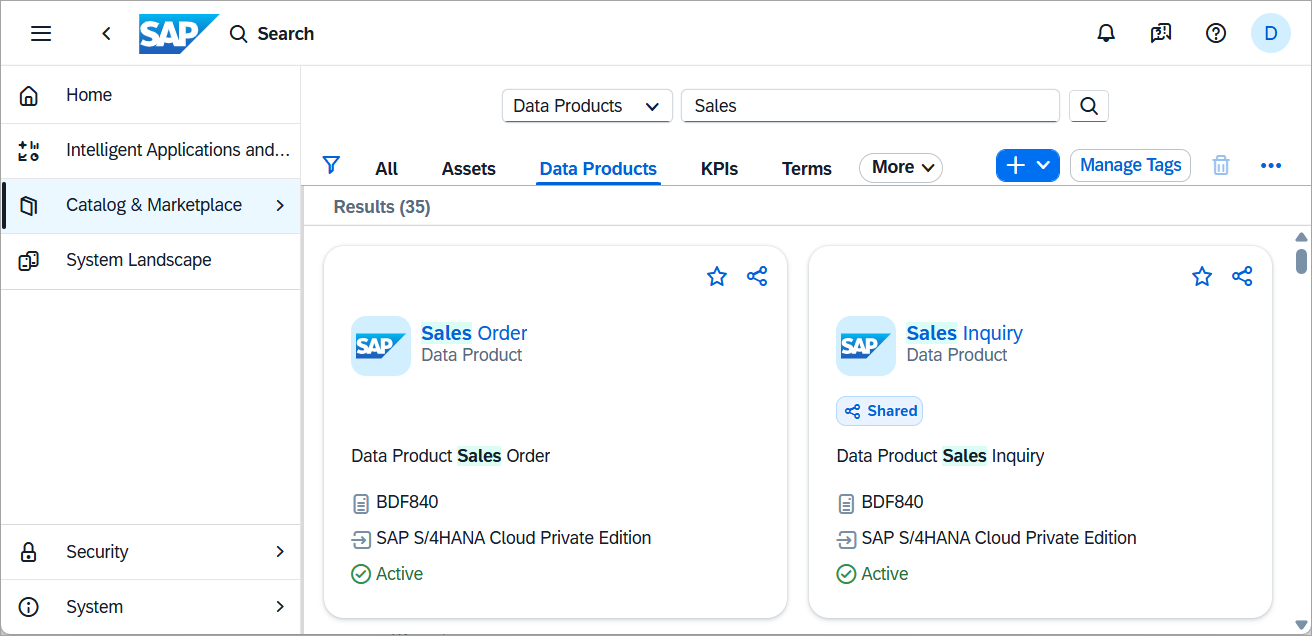Select the Data Products tab

tap(598, 169)
